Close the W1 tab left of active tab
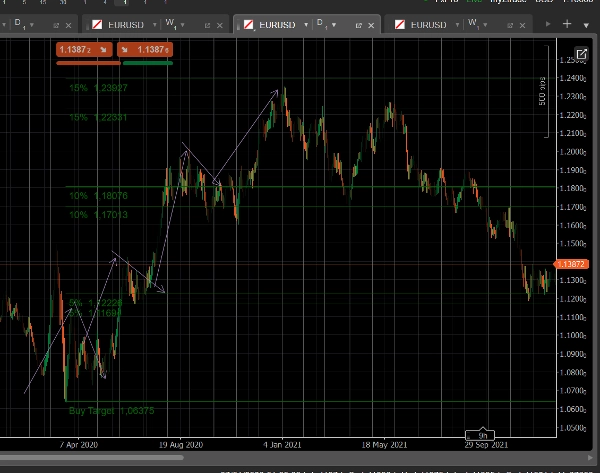Image resolution: width=600 pixels, height=473 pixels. pyautogui.click(x=220, y=25)
